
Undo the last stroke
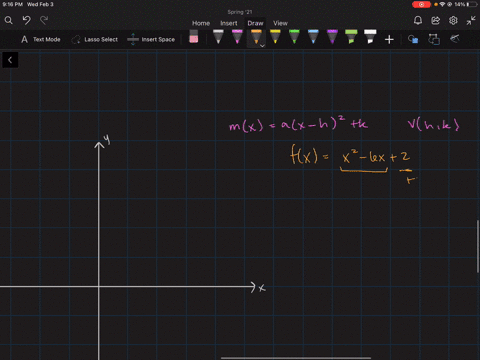(x=27, y=21)
